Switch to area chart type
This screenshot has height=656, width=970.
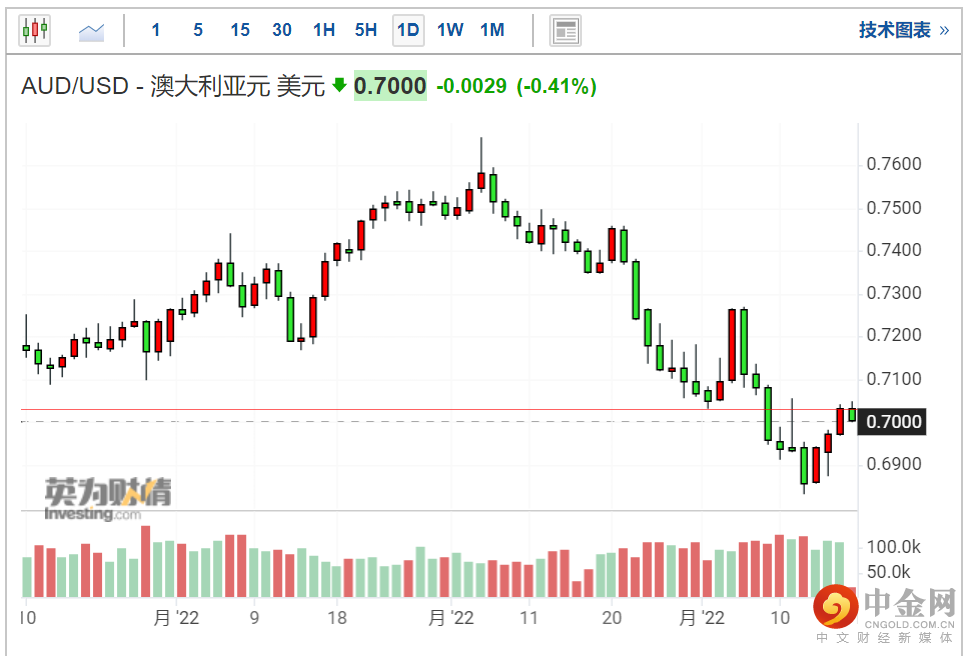tap(92, 32)
